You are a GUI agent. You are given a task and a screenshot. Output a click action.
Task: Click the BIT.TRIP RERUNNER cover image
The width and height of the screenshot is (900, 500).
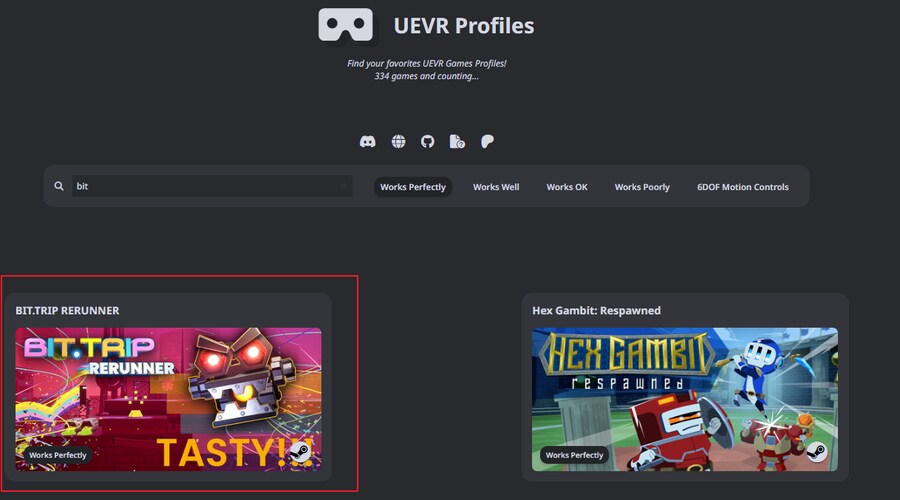(x=168, y=400)
